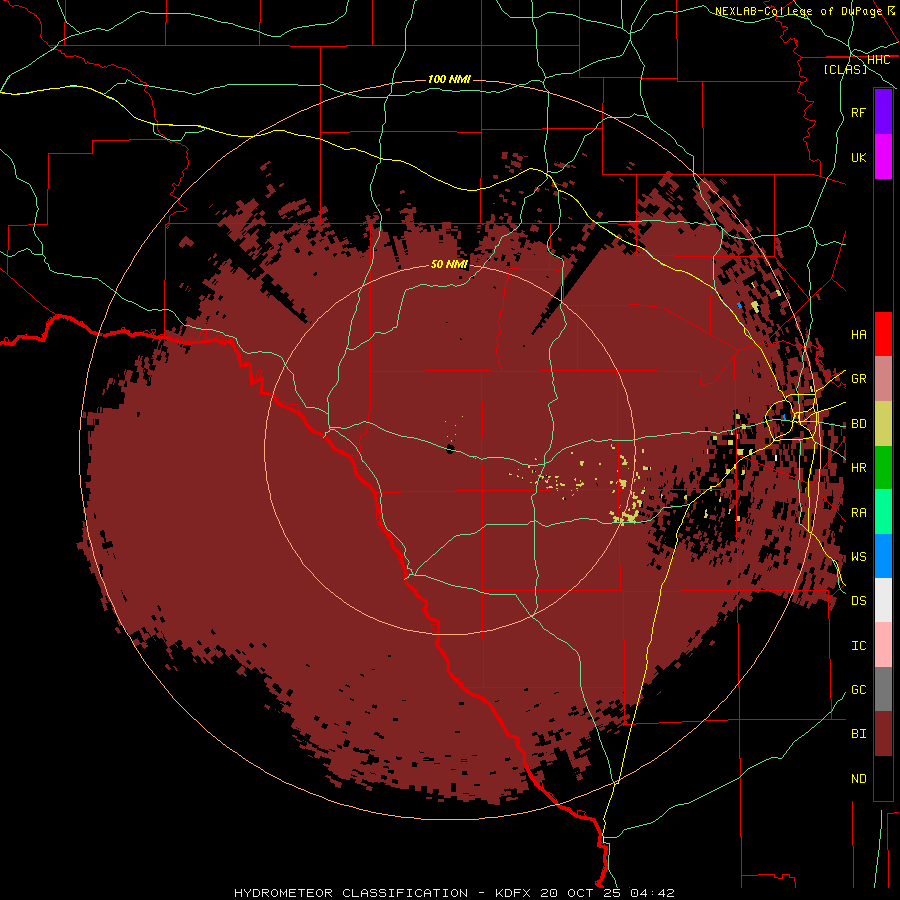Click the 'DS' legend label
This screenshot has width=900, height=900.
tap(858, 601)
